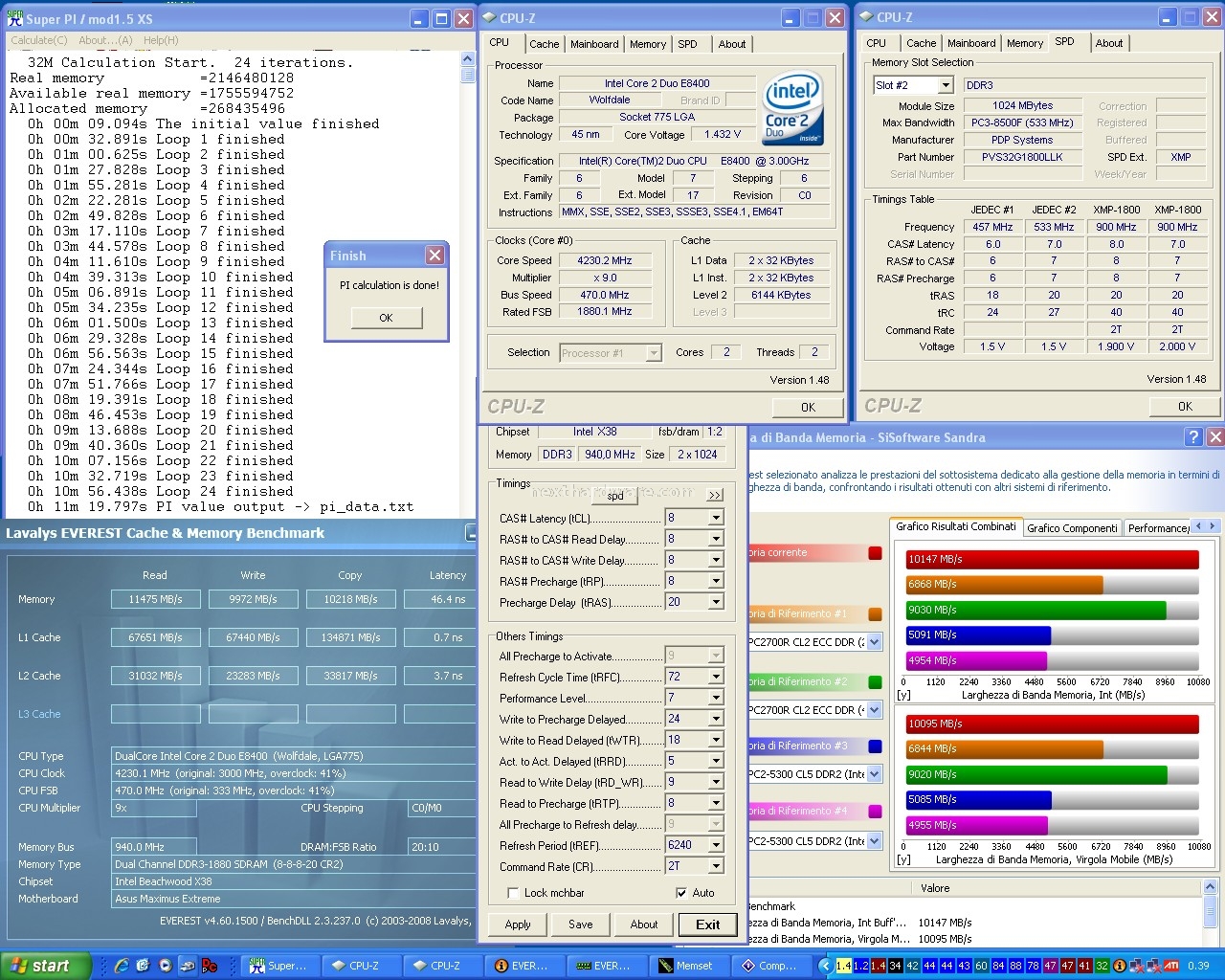Click the red current-memory color swatch
This screenshot has height=980, width=1225.
point(875,553)
